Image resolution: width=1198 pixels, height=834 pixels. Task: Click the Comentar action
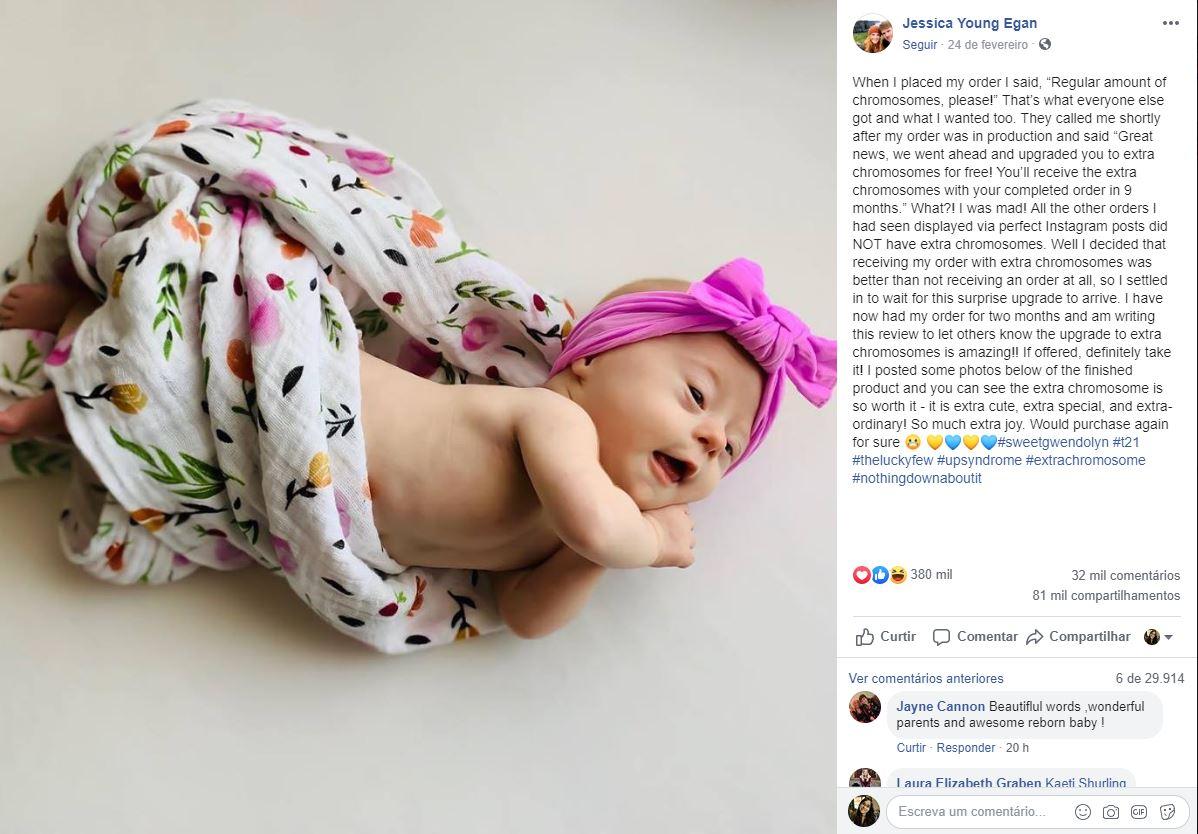tap(975, 637)
